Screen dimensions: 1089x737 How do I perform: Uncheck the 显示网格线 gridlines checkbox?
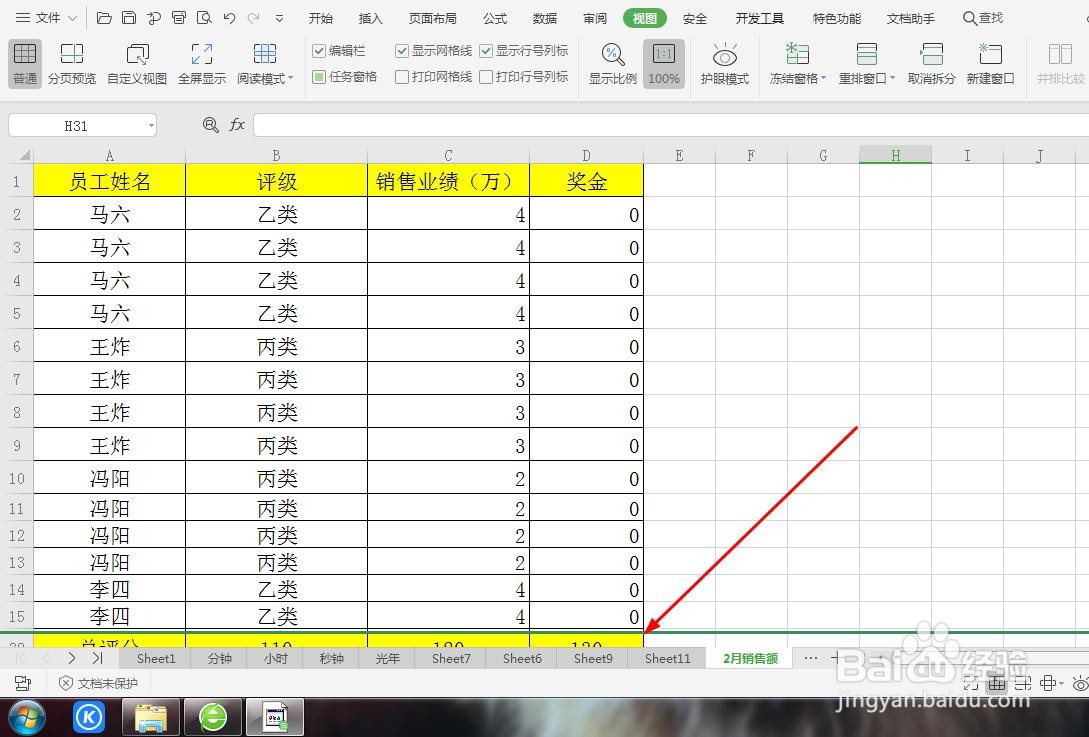pyautogui.click(x=402, y=50)
